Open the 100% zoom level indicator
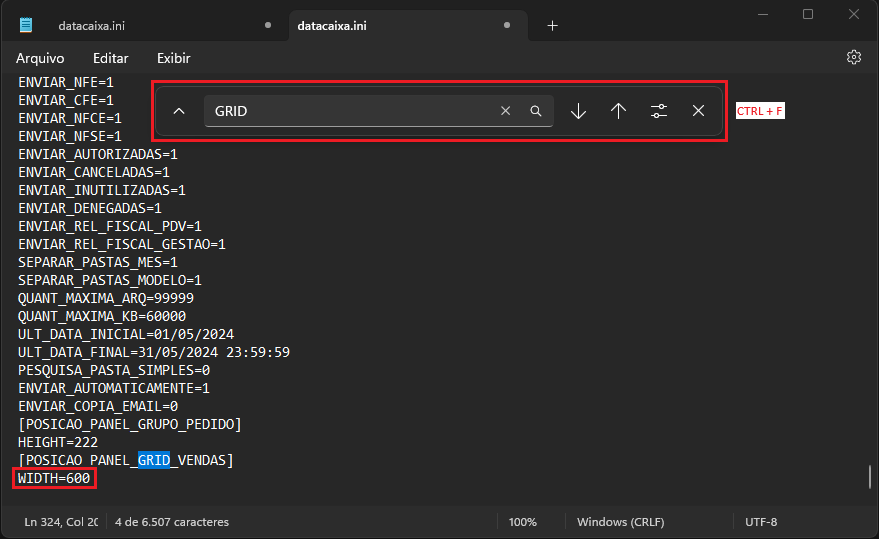The height and width of the screenshot is (539, 879). tap(523, 522)
